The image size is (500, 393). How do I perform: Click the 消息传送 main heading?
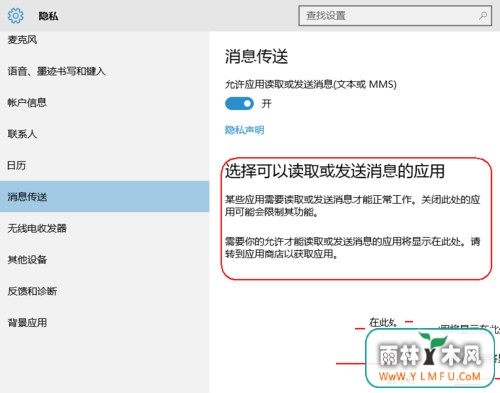(256, 56)
